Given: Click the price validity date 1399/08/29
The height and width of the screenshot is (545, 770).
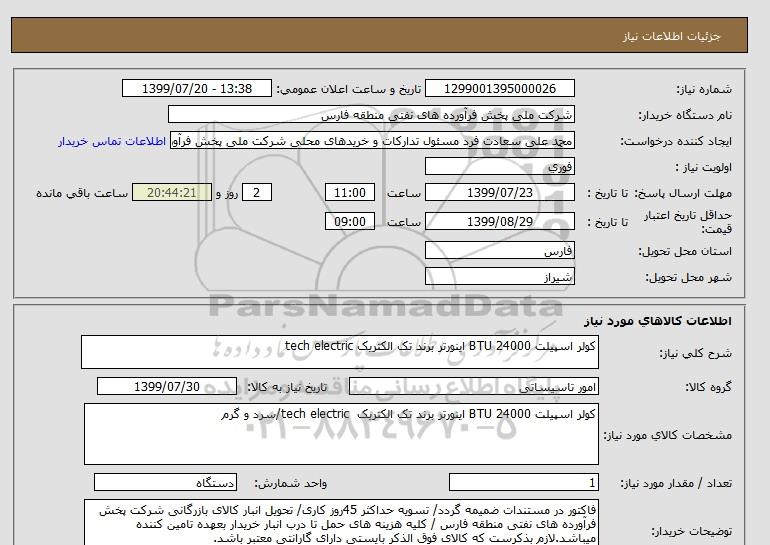Looking at the screenshot, I should pyautogui.click(x=499, y=221).
